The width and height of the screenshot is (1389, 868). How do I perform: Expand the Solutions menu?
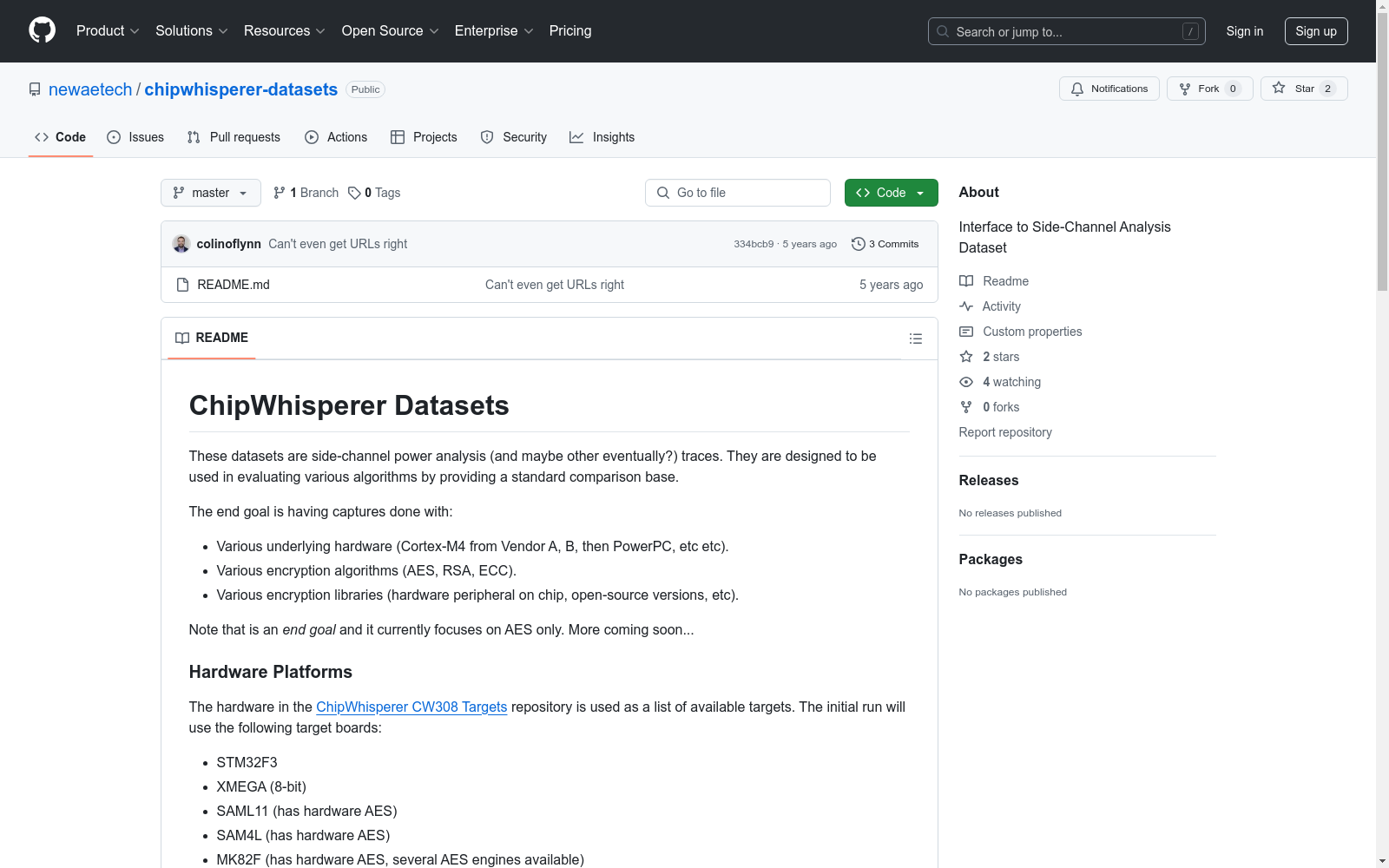tap(192, 31)
